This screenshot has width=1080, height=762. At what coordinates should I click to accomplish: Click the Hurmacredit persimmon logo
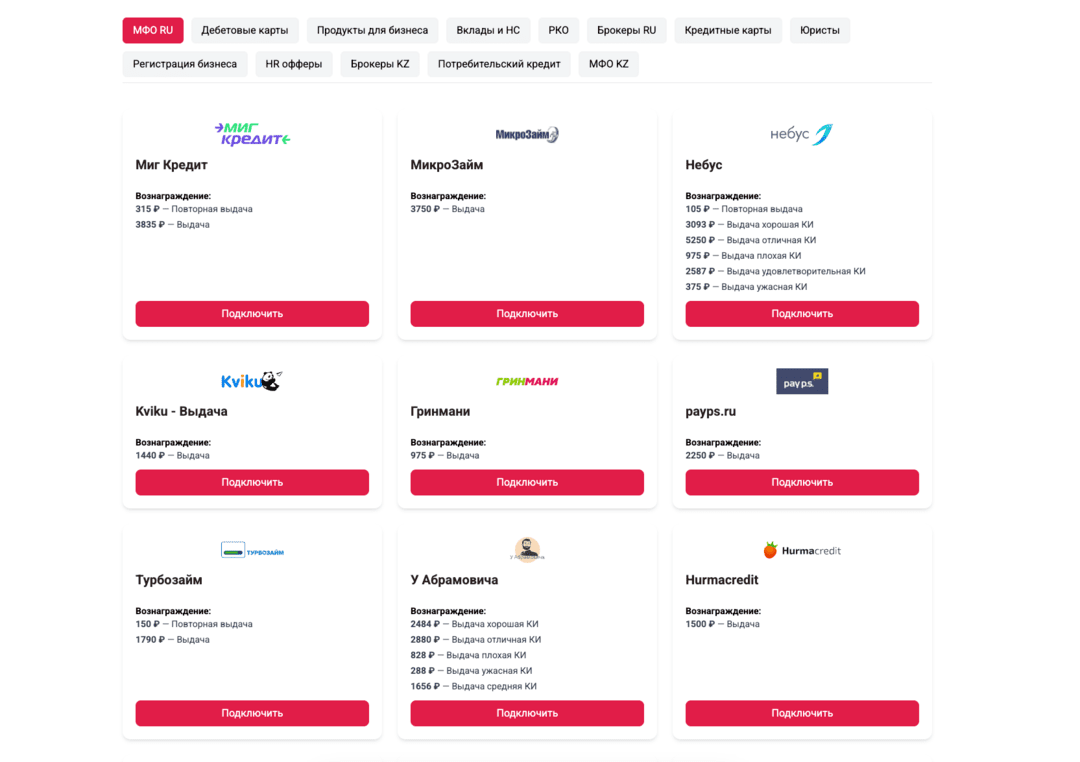point(801,550)
